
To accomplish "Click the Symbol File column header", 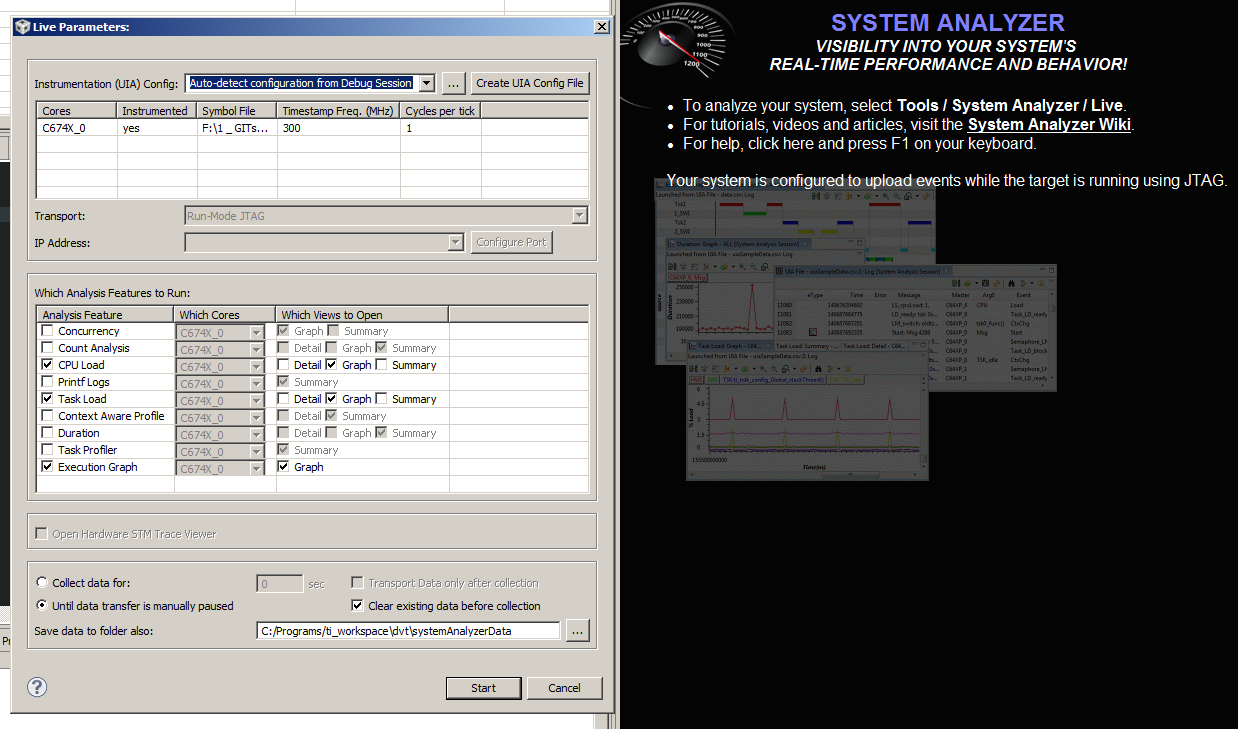I will (x=236, y=111).
